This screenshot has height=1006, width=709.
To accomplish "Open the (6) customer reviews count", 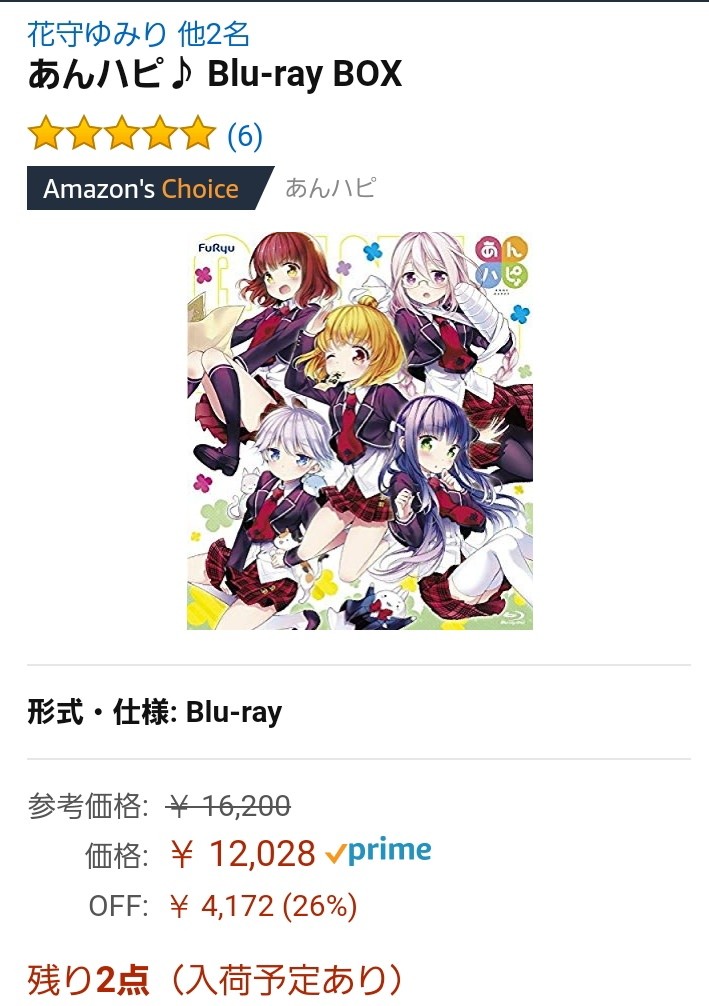I will coord(244,135).
